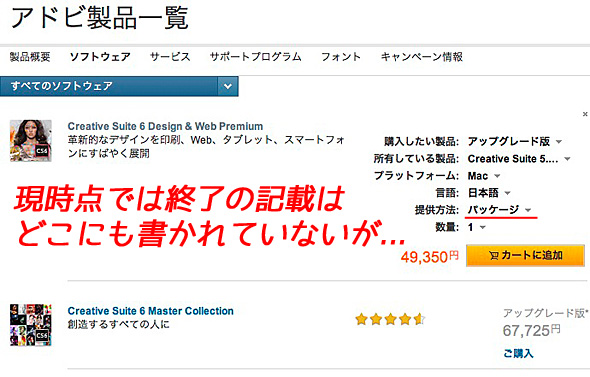Change the 数量 quantity dropdown
Screen dimensions: 590x377
click(477, 227)
